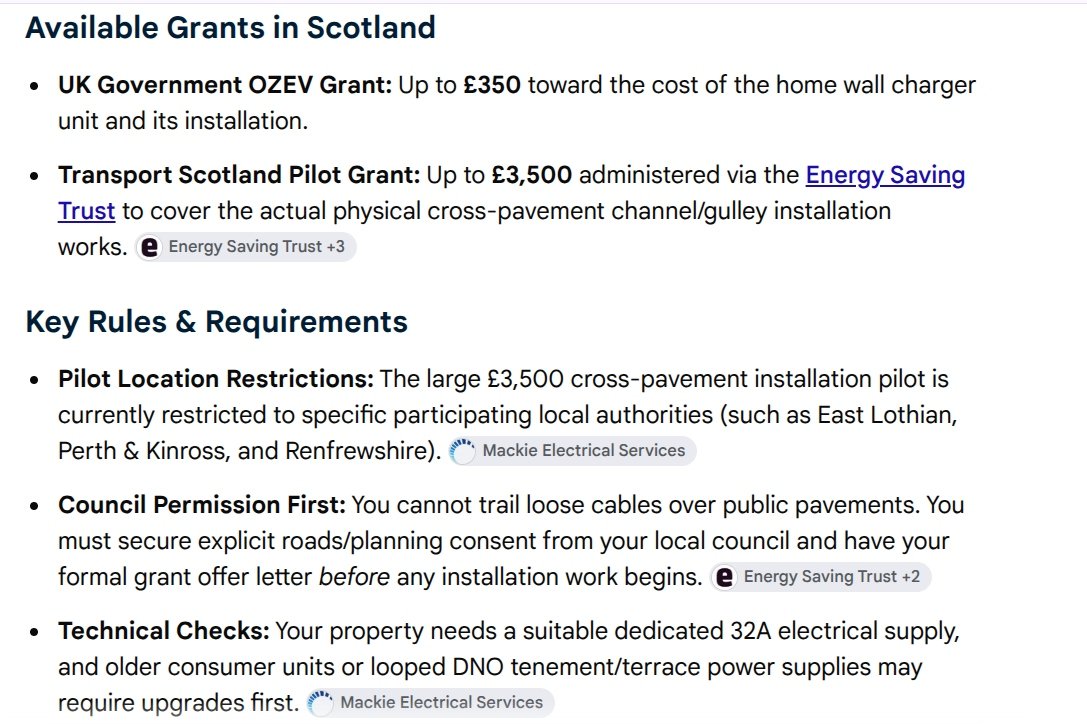Click the Mackie logo icon after Renfrewshire
Viewport: 1087px width, 724px height.
point(462,451)
